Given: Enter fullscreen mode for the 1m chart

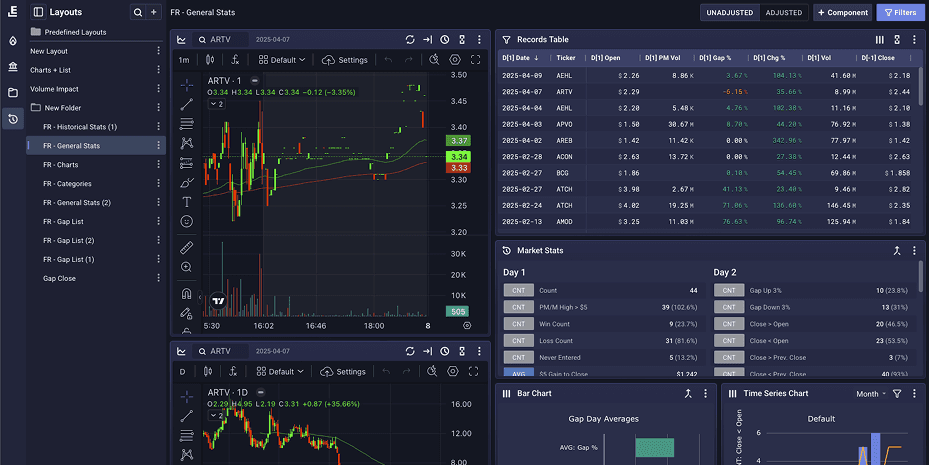Looking at the screenshot, I should (475, 60).
